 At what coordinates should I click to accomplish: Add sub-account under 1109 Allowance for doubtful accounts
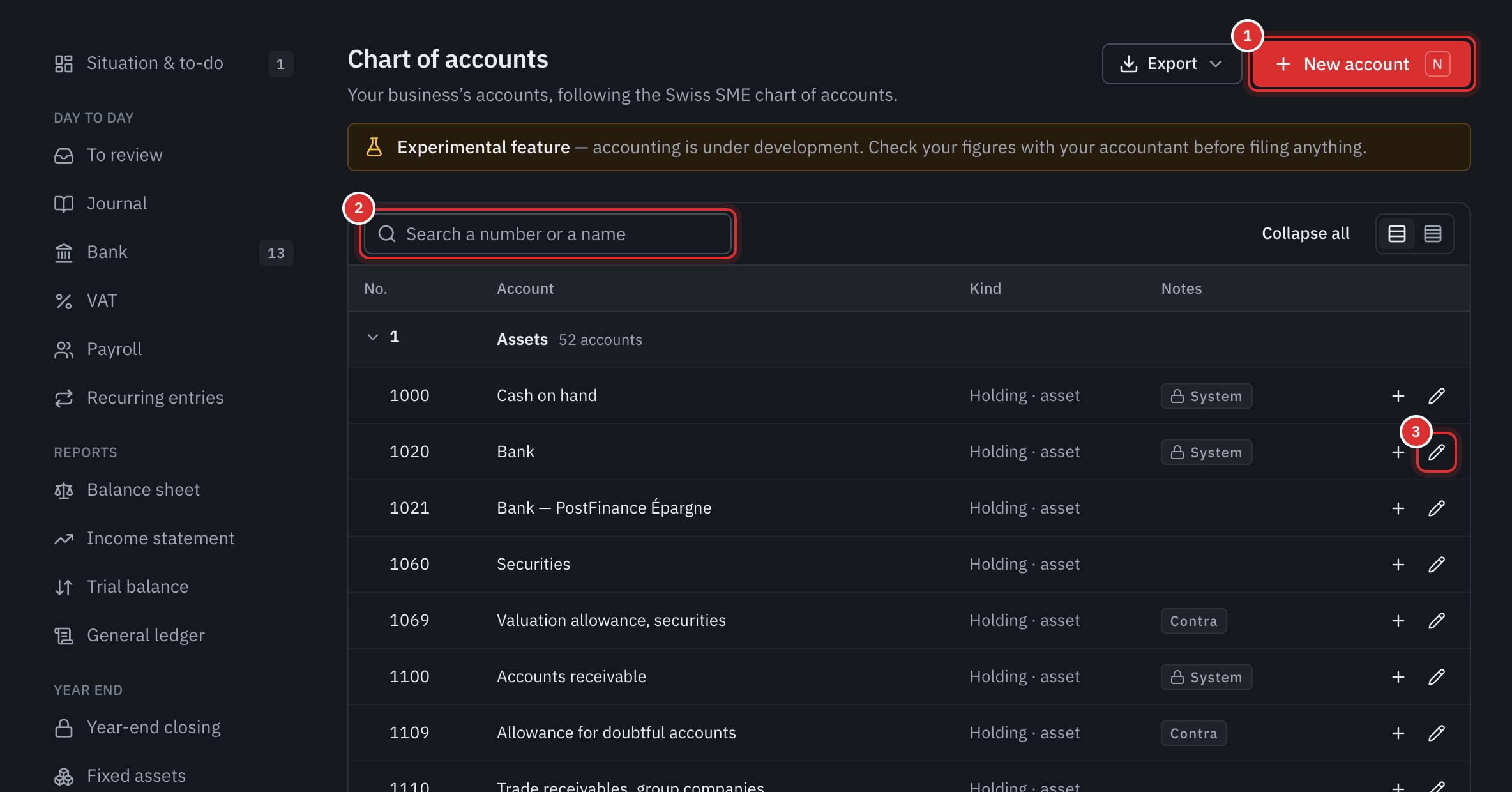click(x=1398, y=733)
